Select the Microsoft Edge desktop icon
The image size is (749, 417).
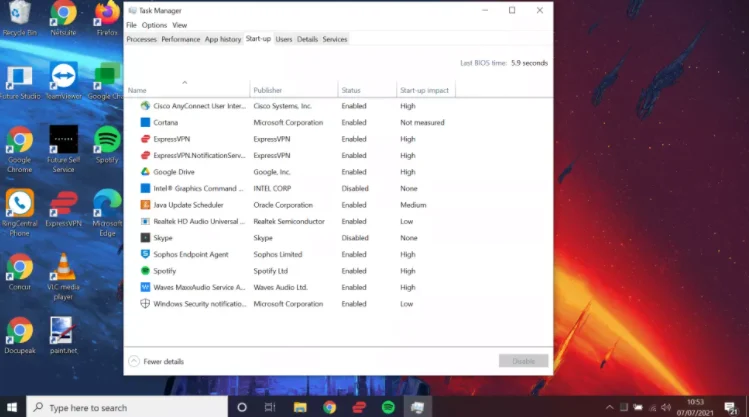click(x=107, y=213)
